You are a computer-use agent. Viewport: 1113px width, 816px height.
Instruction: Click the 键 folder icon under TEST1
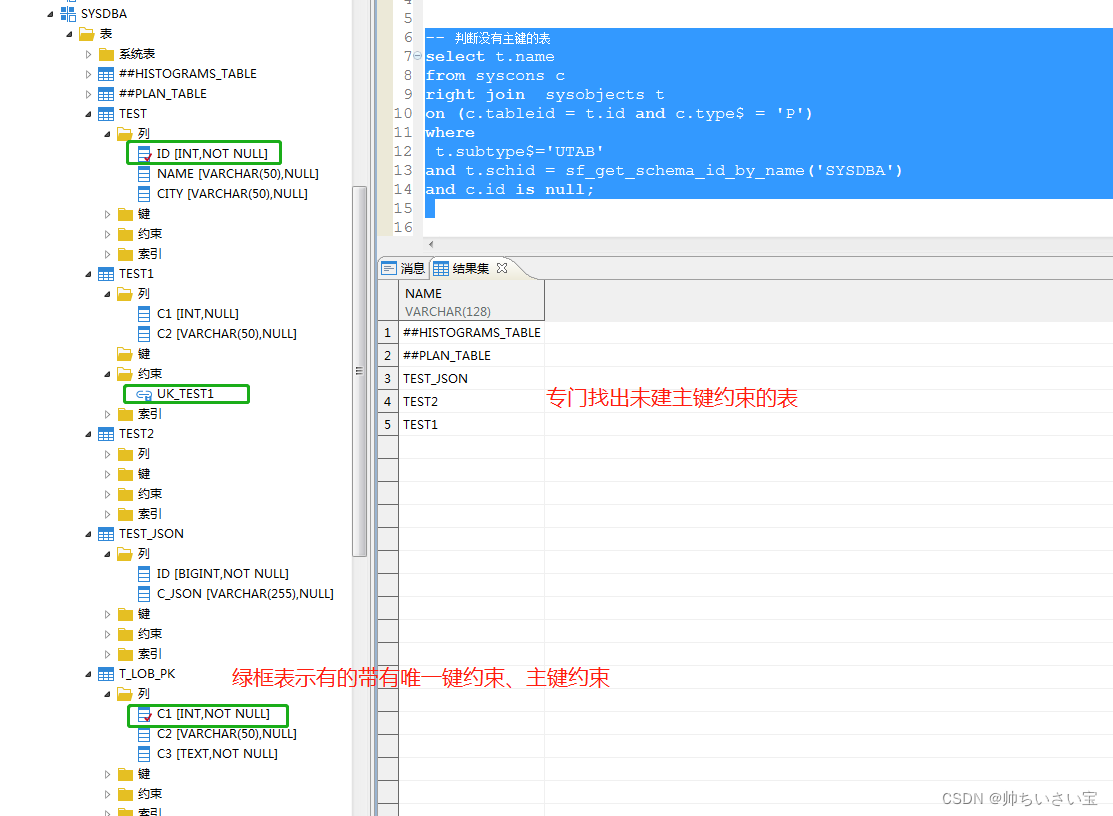tap(125, 353)
